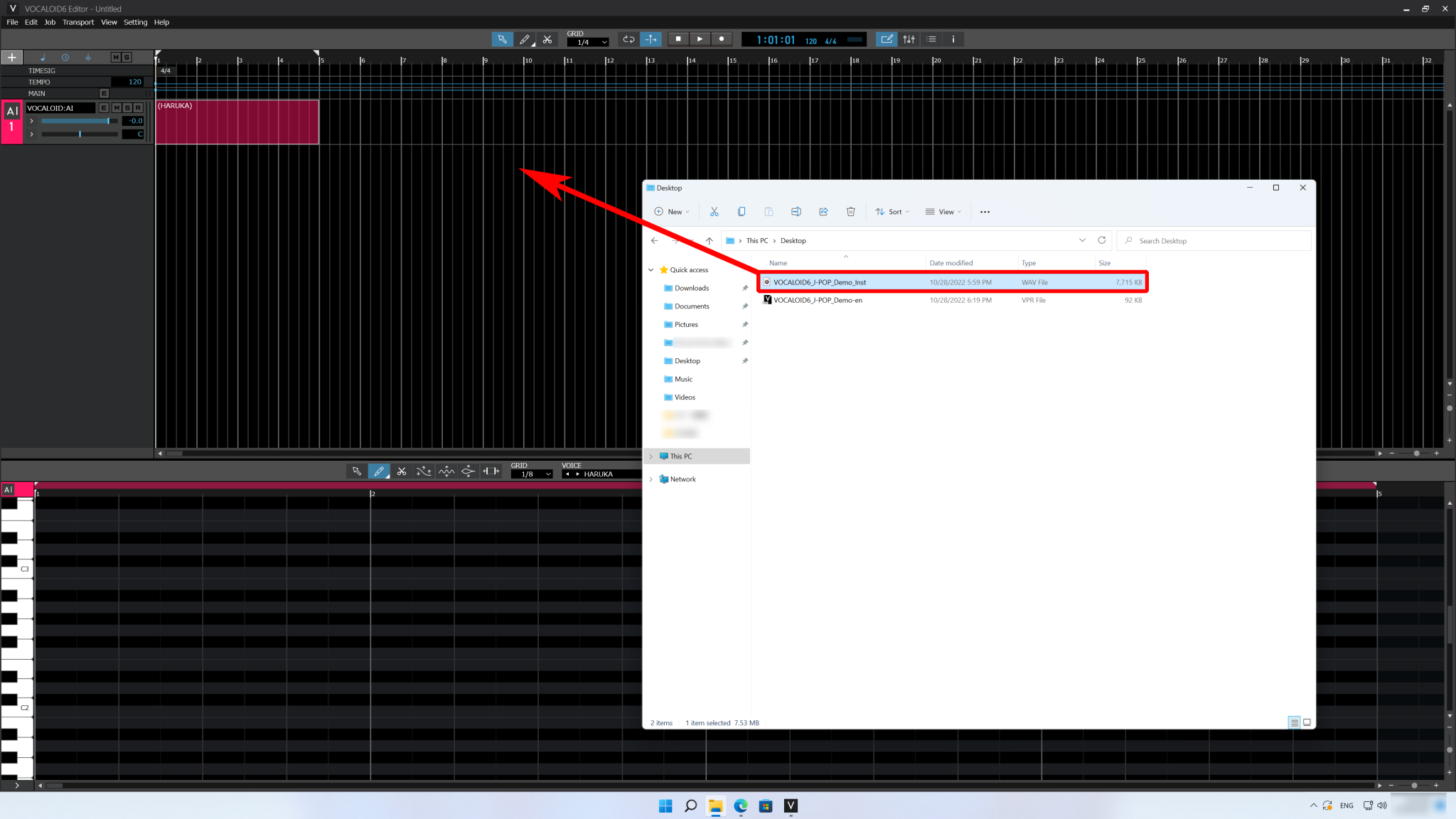Enable loop playback in the transport bar

[628, 39]
